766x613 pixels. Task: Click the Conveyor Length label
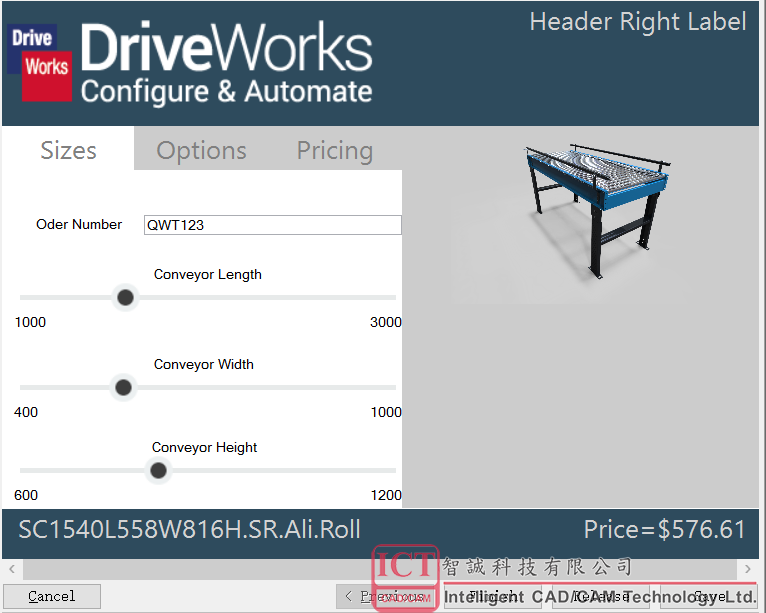click(x=208, y=275)
